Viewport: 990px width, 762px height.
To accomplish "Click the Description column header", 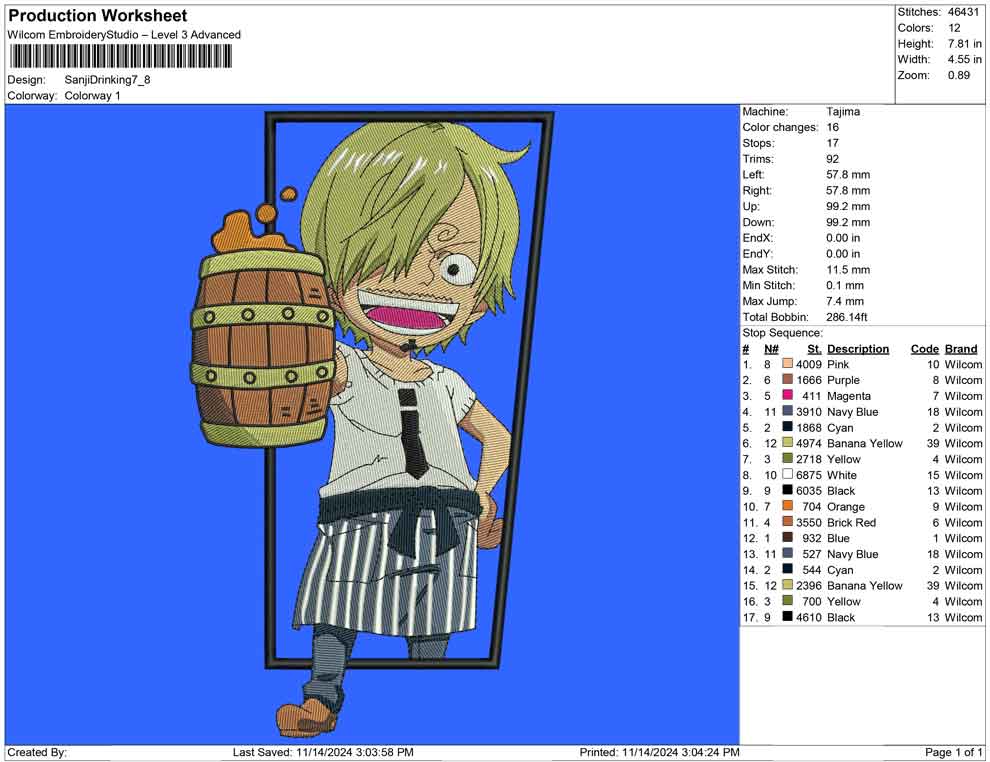I will 858,349.
